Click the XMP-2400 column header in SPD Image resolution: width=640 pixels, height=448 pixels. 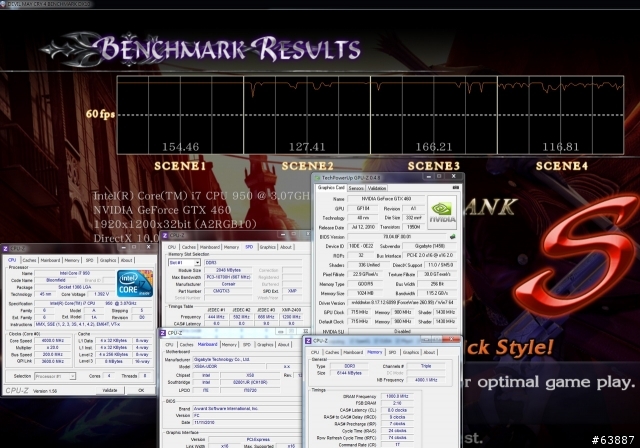291,310
